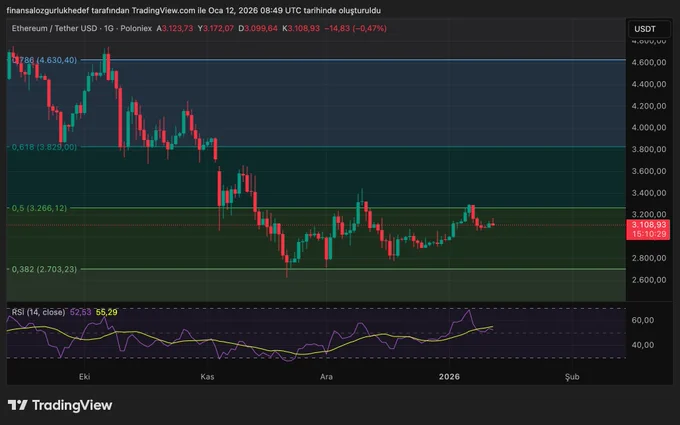Click the 3.800,00 price axis label
Viewport: 680px width, 425px height.
coord(649,149)
